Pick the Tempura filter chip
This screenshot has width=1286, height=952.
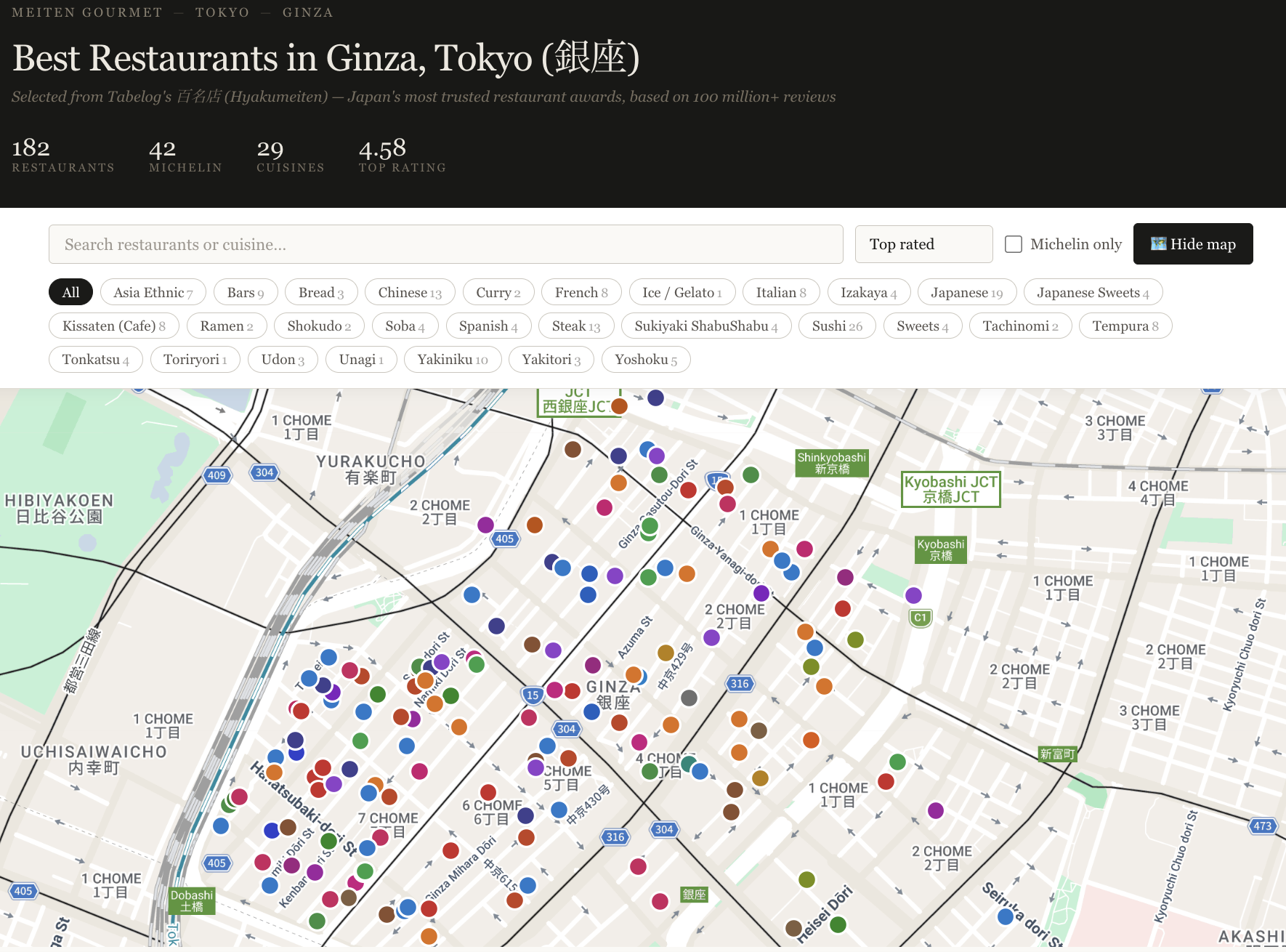tap(1125, 326)
